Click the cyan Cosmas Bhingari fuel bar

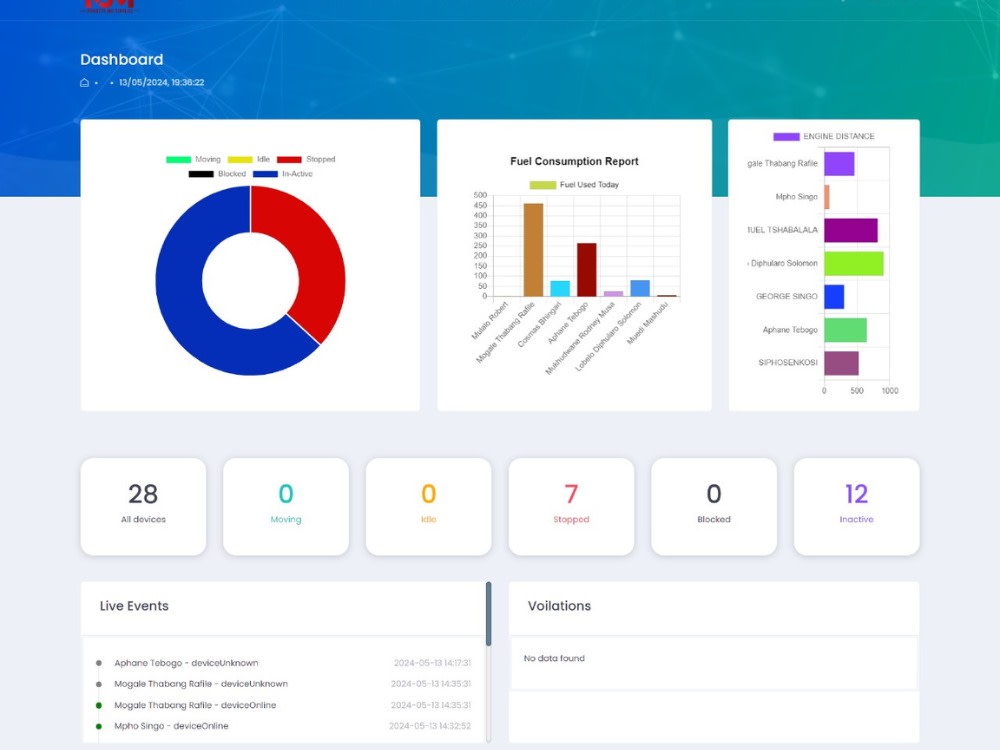(x=560, y=288)
